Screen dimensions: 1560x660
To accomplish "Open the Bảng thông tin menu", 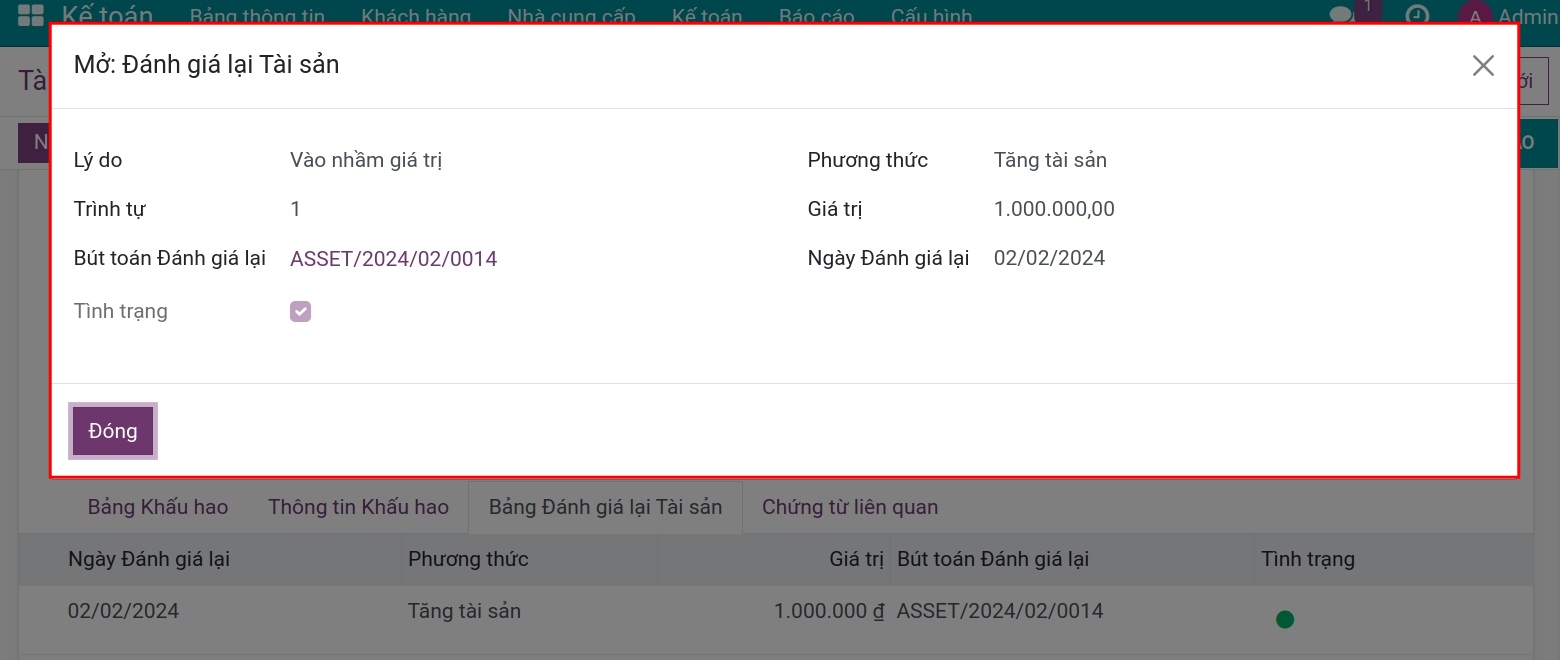I will (257, 17).
